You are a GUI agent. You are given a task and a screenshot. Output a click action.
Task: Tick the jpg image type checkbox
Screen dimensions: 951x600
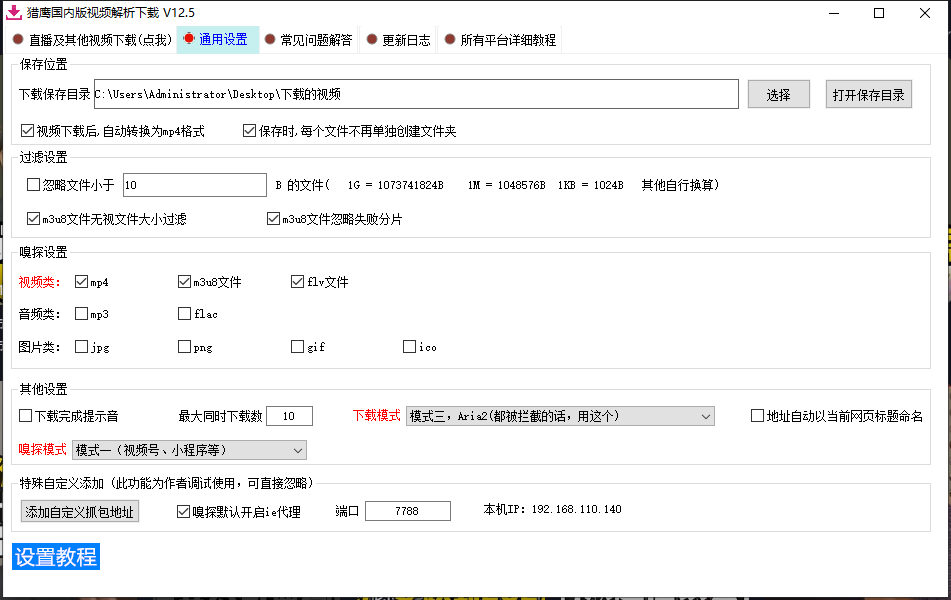(x=82, y=347)
